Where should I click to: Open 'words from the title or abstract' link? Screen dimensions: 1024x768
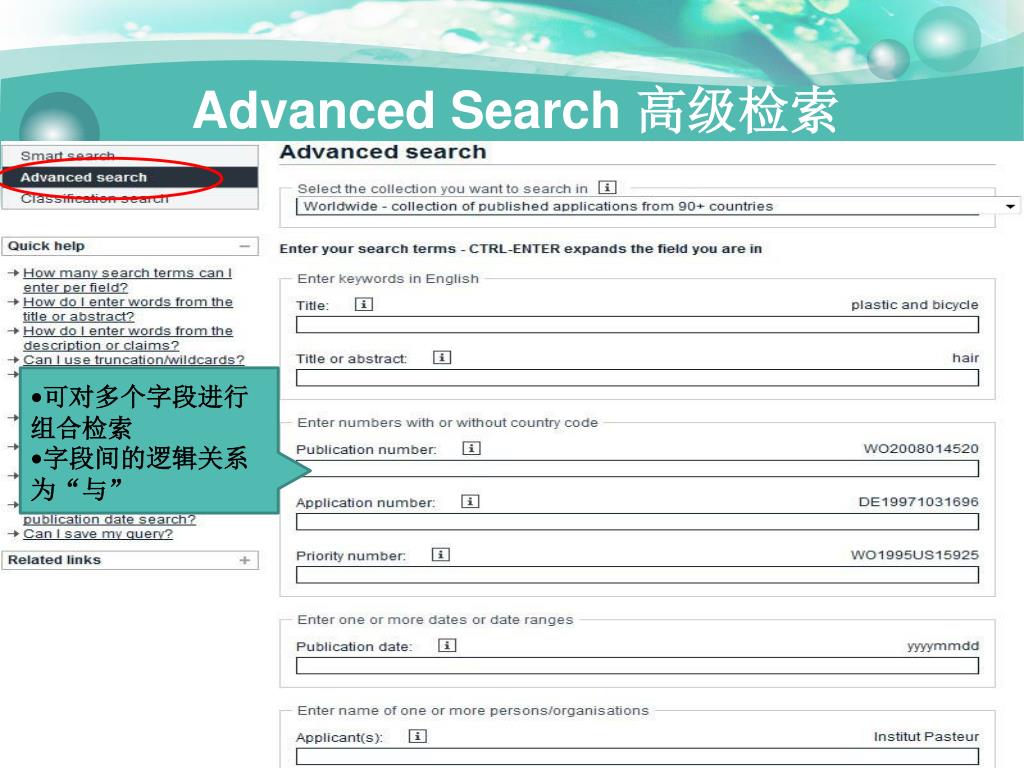127,309
